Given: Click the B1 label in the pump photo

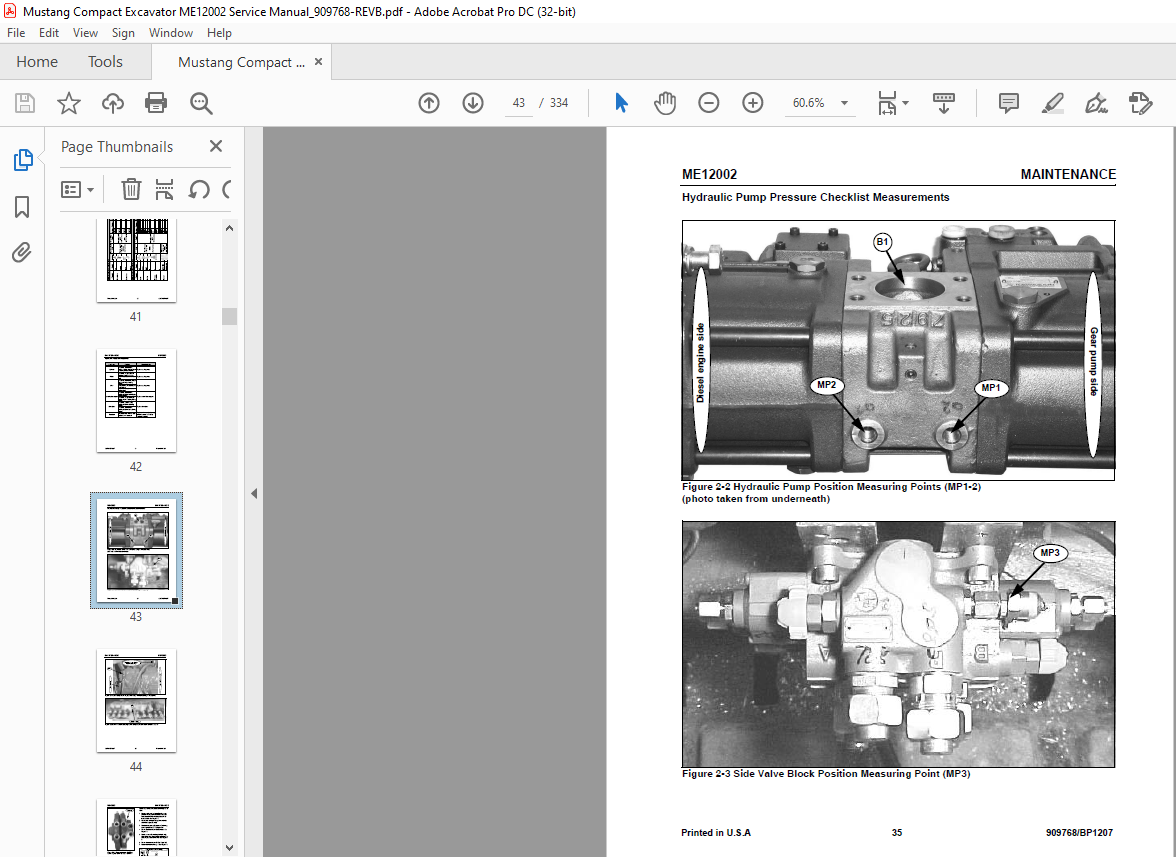Looking at the screenshot, I should 882,241.
